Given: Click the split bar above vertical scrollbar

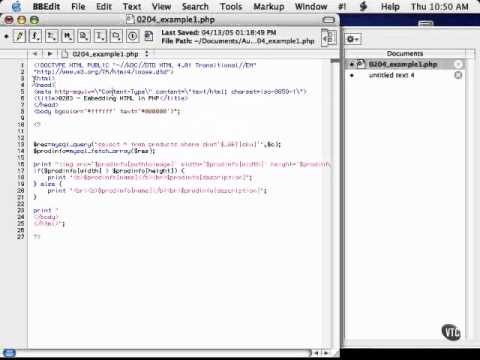Looking at the screenshot, I should 334,61.
